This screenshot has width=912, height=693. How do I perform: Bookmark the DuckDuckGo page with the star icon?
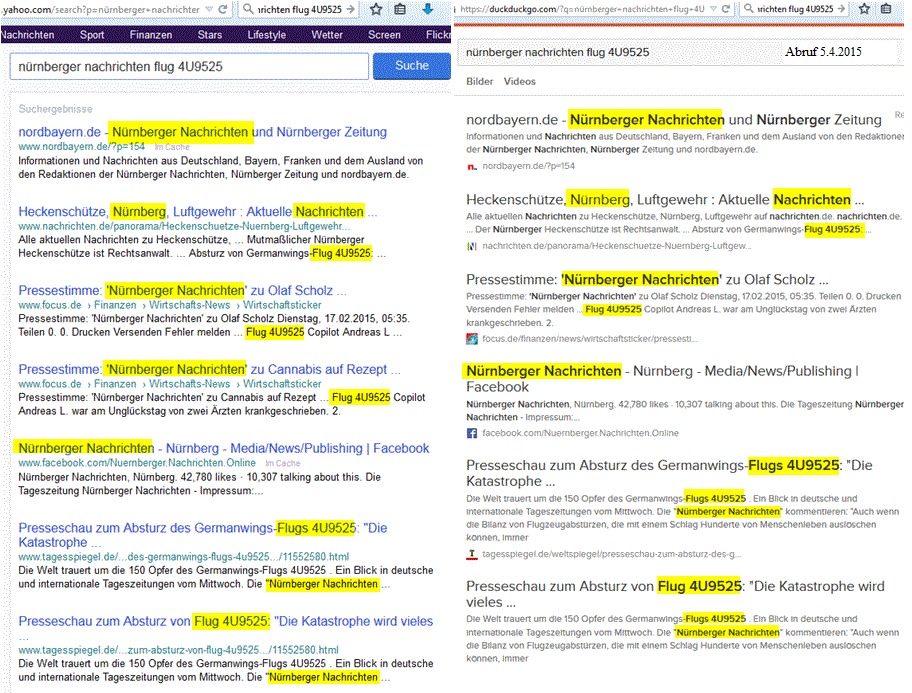(864, 9)
